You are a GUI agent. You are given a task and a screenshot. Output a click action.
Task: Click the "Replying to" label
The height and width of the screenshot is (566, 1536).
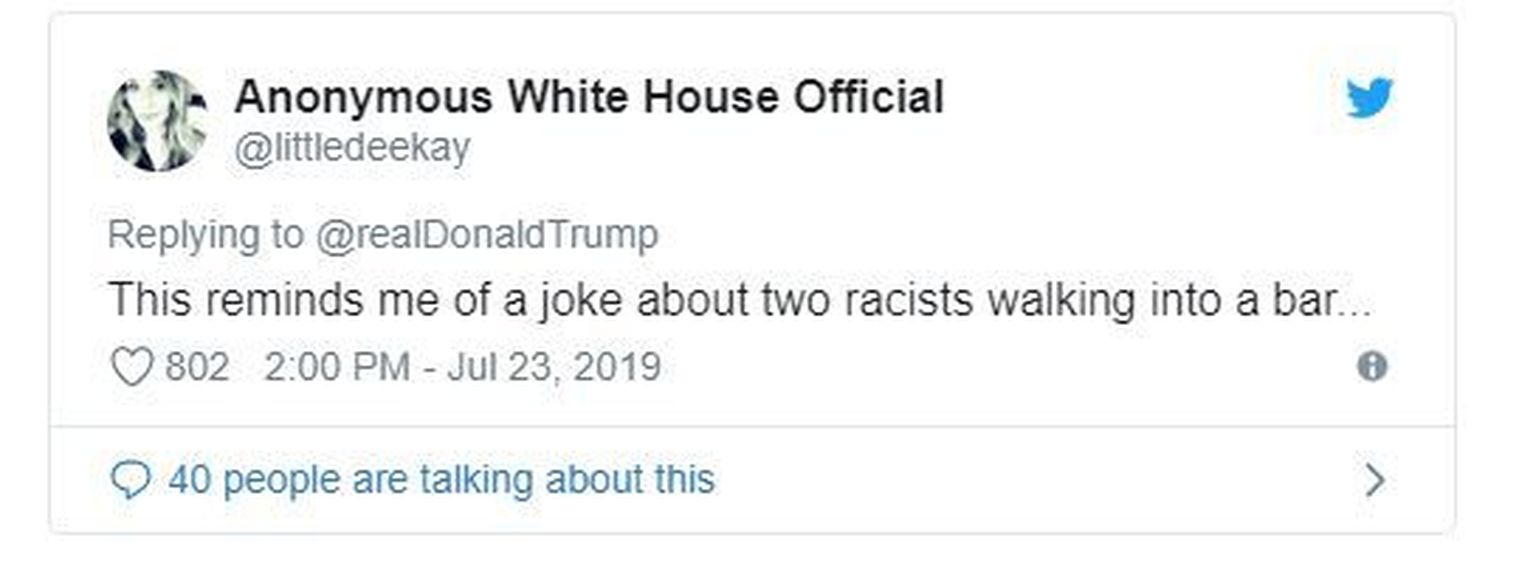click(x=204, y=235)
